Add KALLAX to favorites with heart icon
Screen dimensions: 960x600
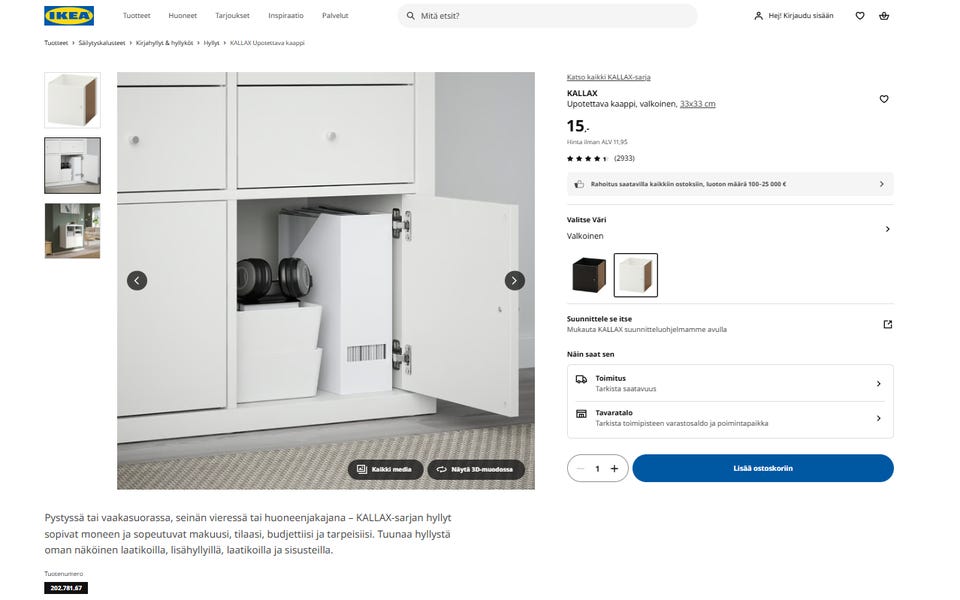point(883,99)
